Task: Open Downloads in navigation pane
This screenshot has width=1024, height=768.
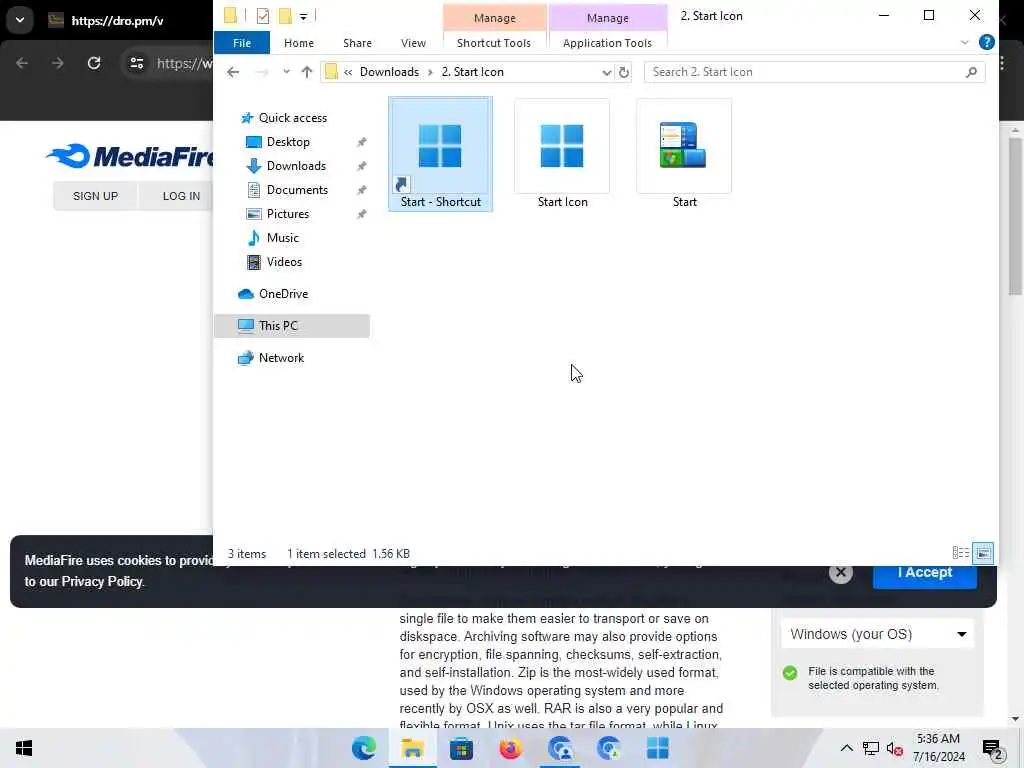Action: pos(296,166)
